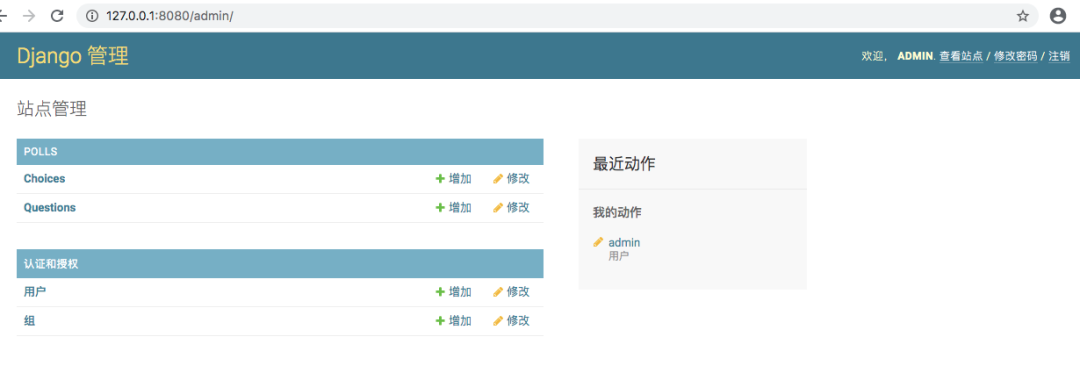Click the 最近动作 panel heading
Image resolution: width=1080 pixels, height=387 pixels.
(x=624, y=164)
